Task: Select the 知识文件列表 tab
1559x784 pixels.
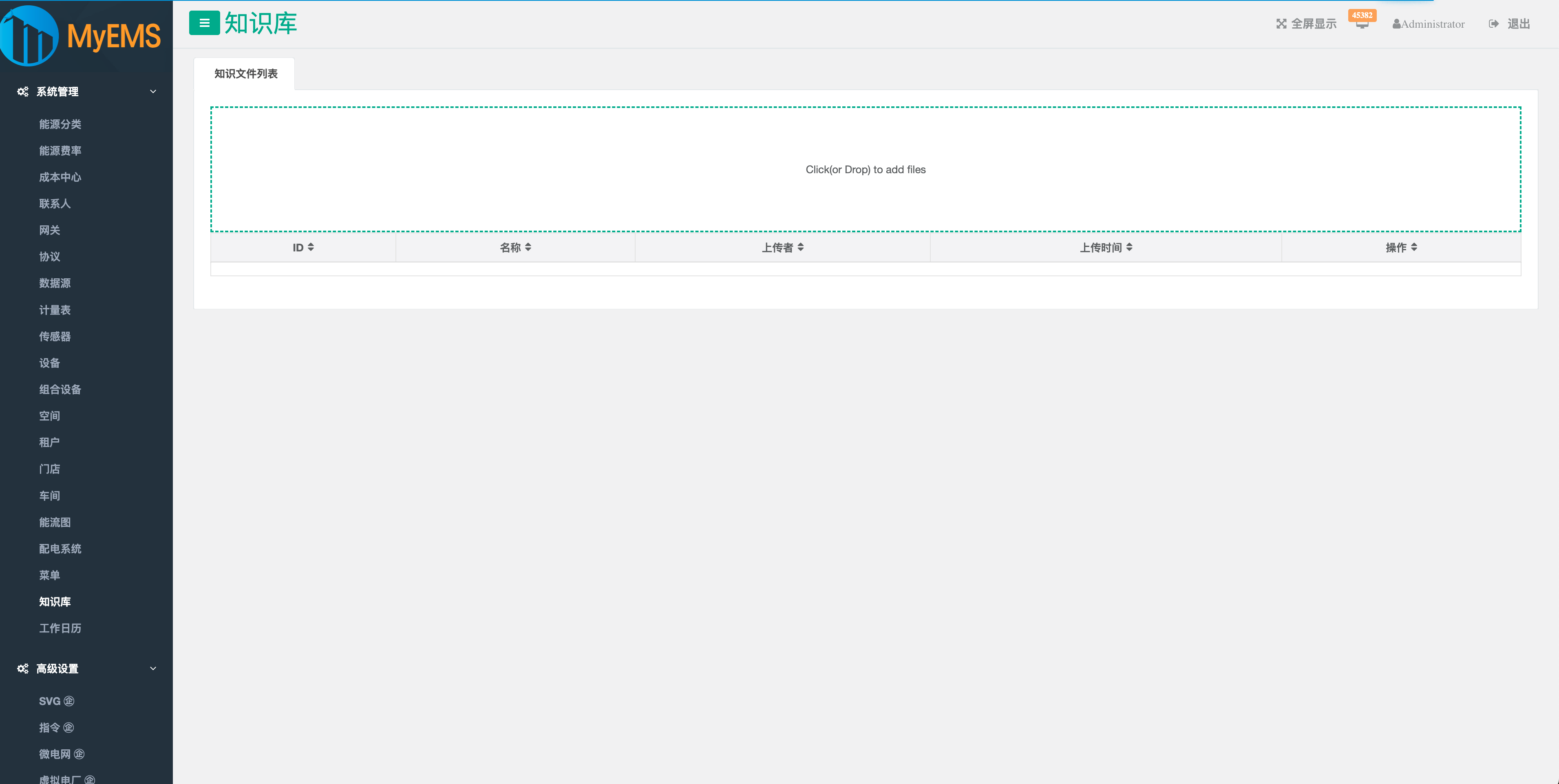Action: (246, 74)
